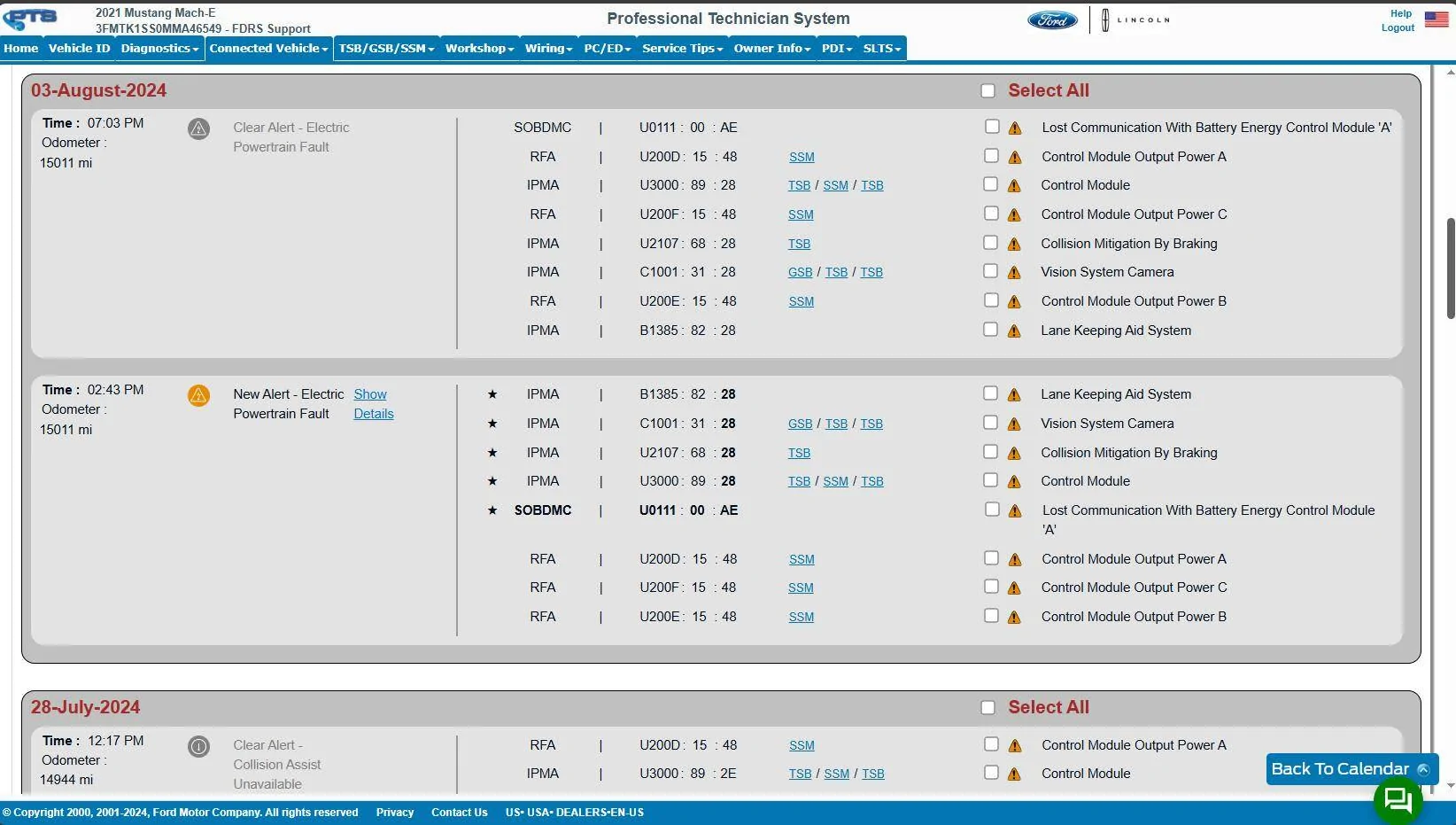Click the Logout link
Viewport: 1456px width, 825px height.
pyautogui.click(x=1398, y=27)
